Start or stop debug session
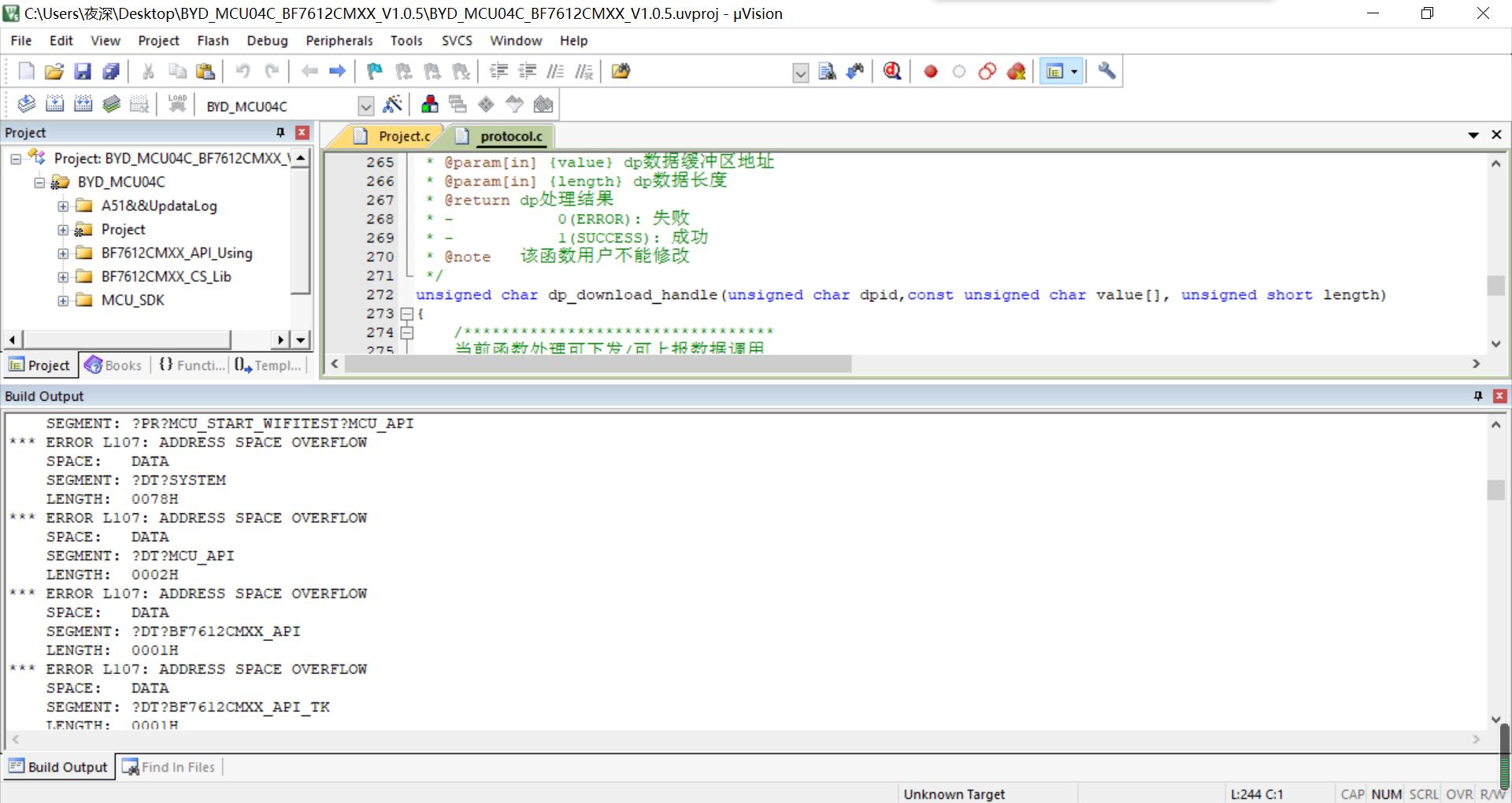The image size is (1512, 803). coord(892,72)
